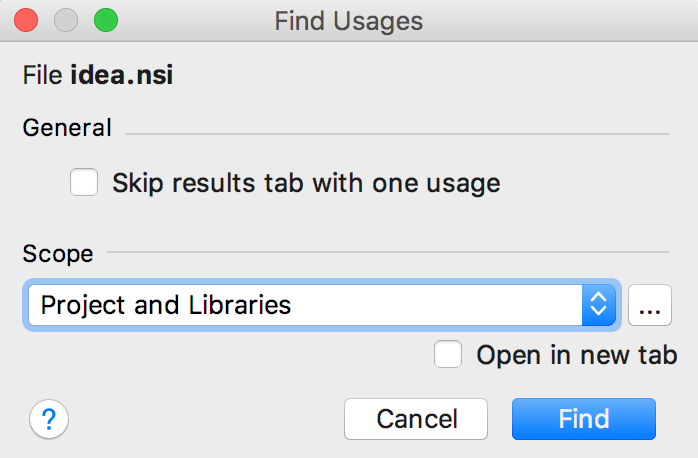The height and width of the screenshot is (458, 698).
Task: Enable Skip results tab with one usage checkbox
Action: [85, 183]
